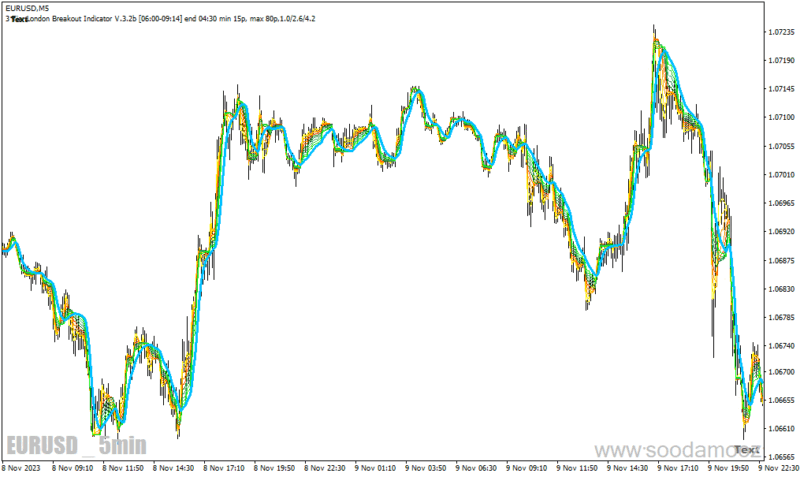This screenshot has width=800, height=477.
Task: Select the 9 Nov 01:10 time label
Action: tap(376, 468)
